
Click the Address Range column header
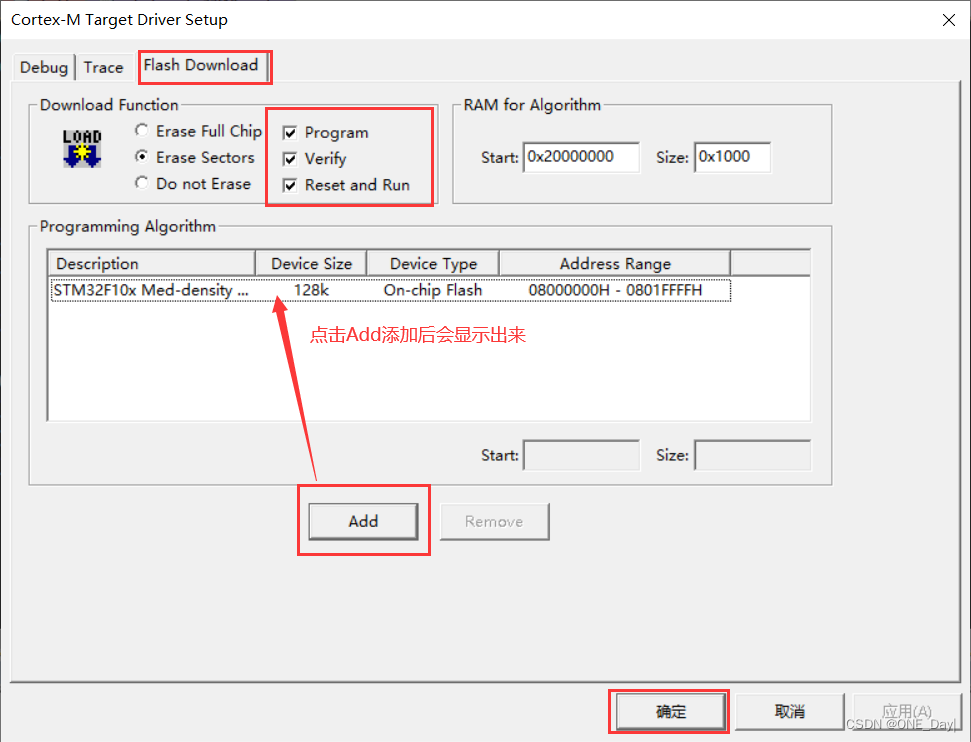point(615,264)
